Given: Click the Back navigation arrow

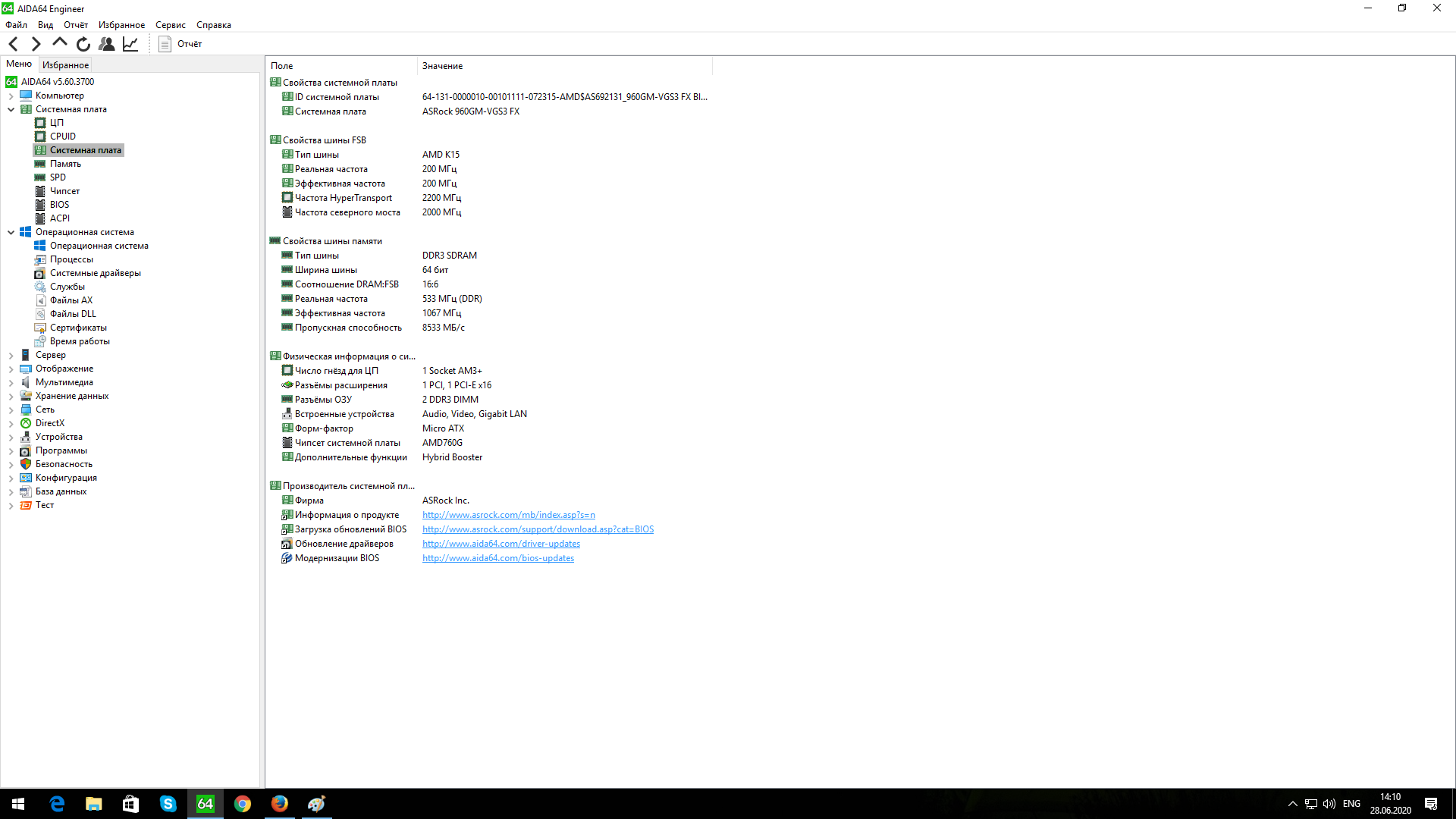Looking at the screenshot, I should [x=13, y=44].
